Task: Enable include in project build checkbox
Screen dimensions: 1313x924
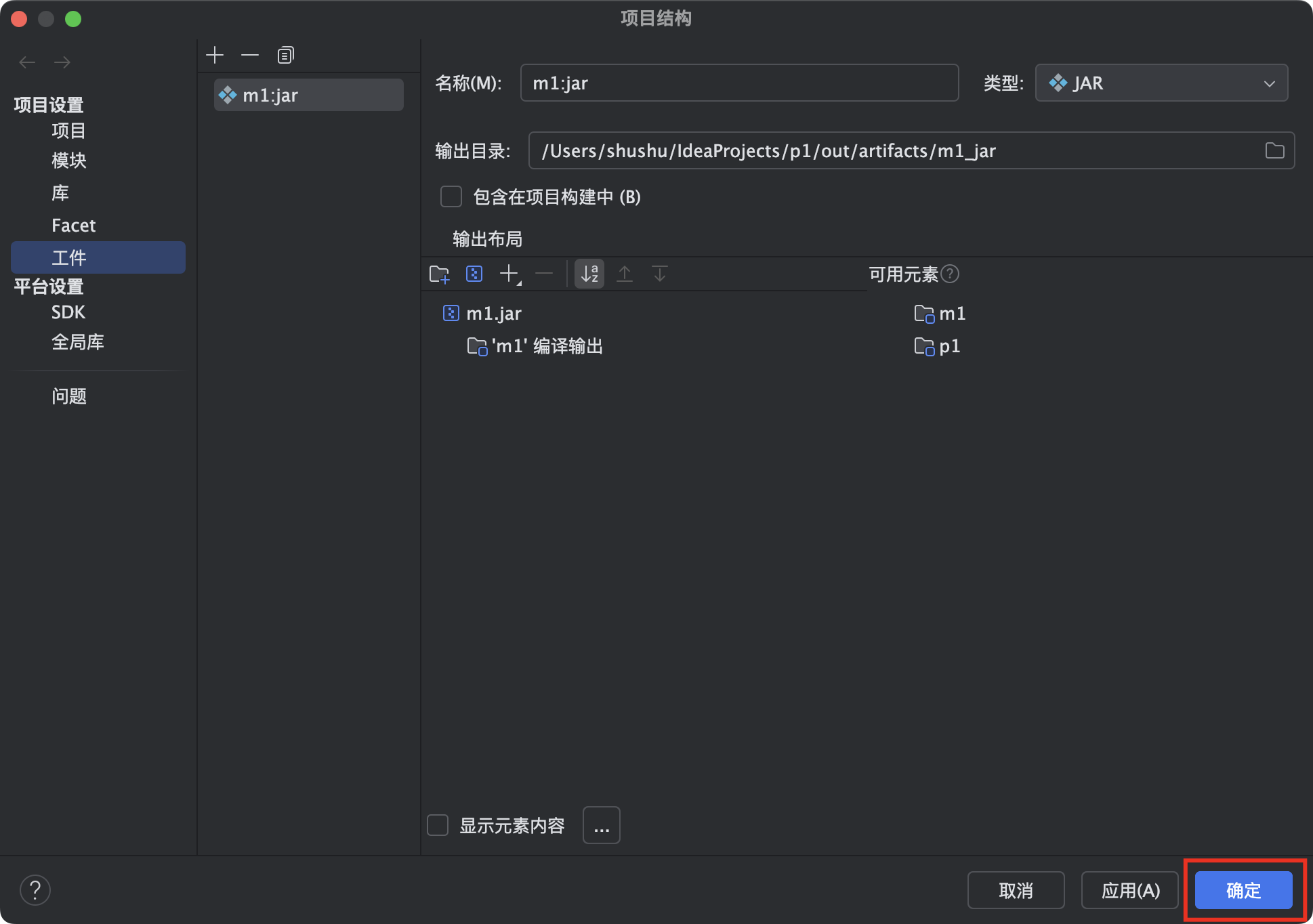Action: (x=451, y=196)
